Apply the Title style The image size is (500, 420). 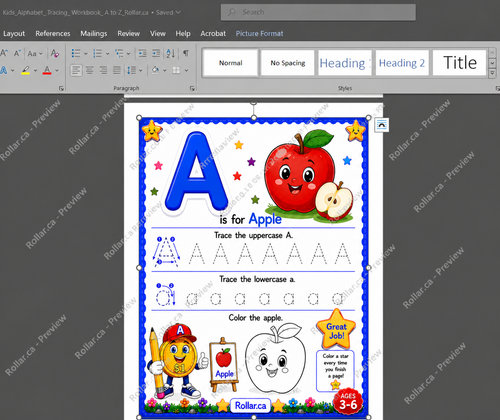(459, 63)
